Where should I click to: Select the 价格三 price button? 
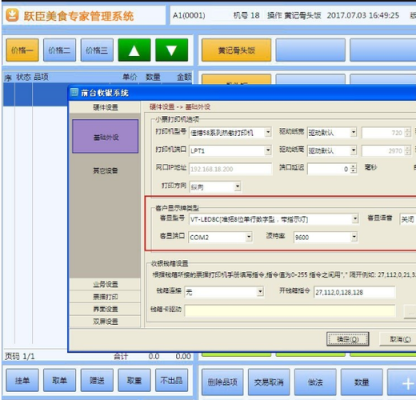[97, 50]
